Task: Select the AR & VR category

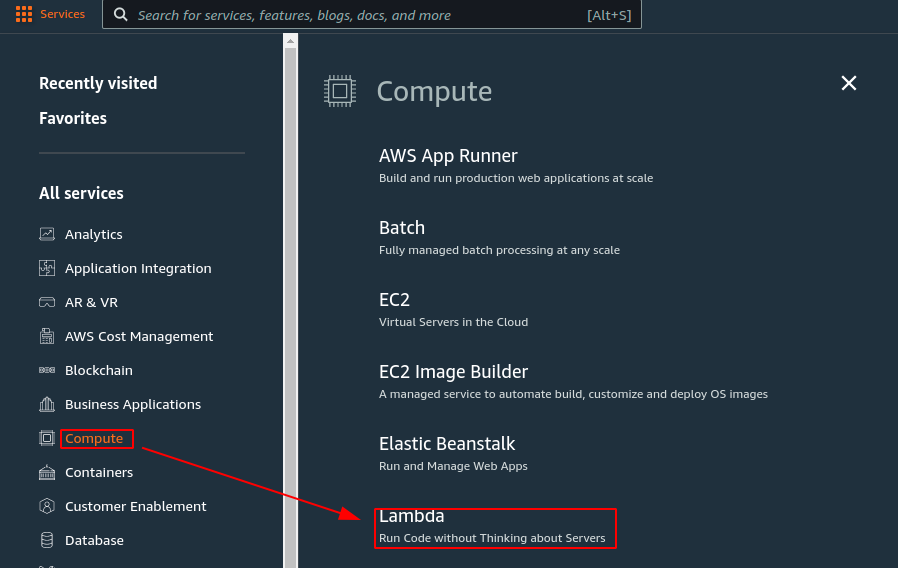Action: (91, 302)
